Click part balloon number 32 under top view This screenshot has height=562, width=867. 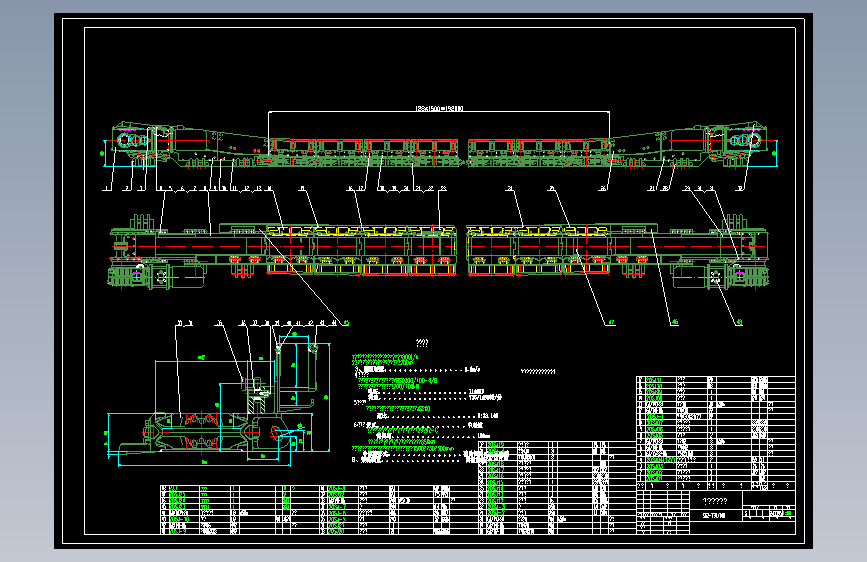coord(739,188)
